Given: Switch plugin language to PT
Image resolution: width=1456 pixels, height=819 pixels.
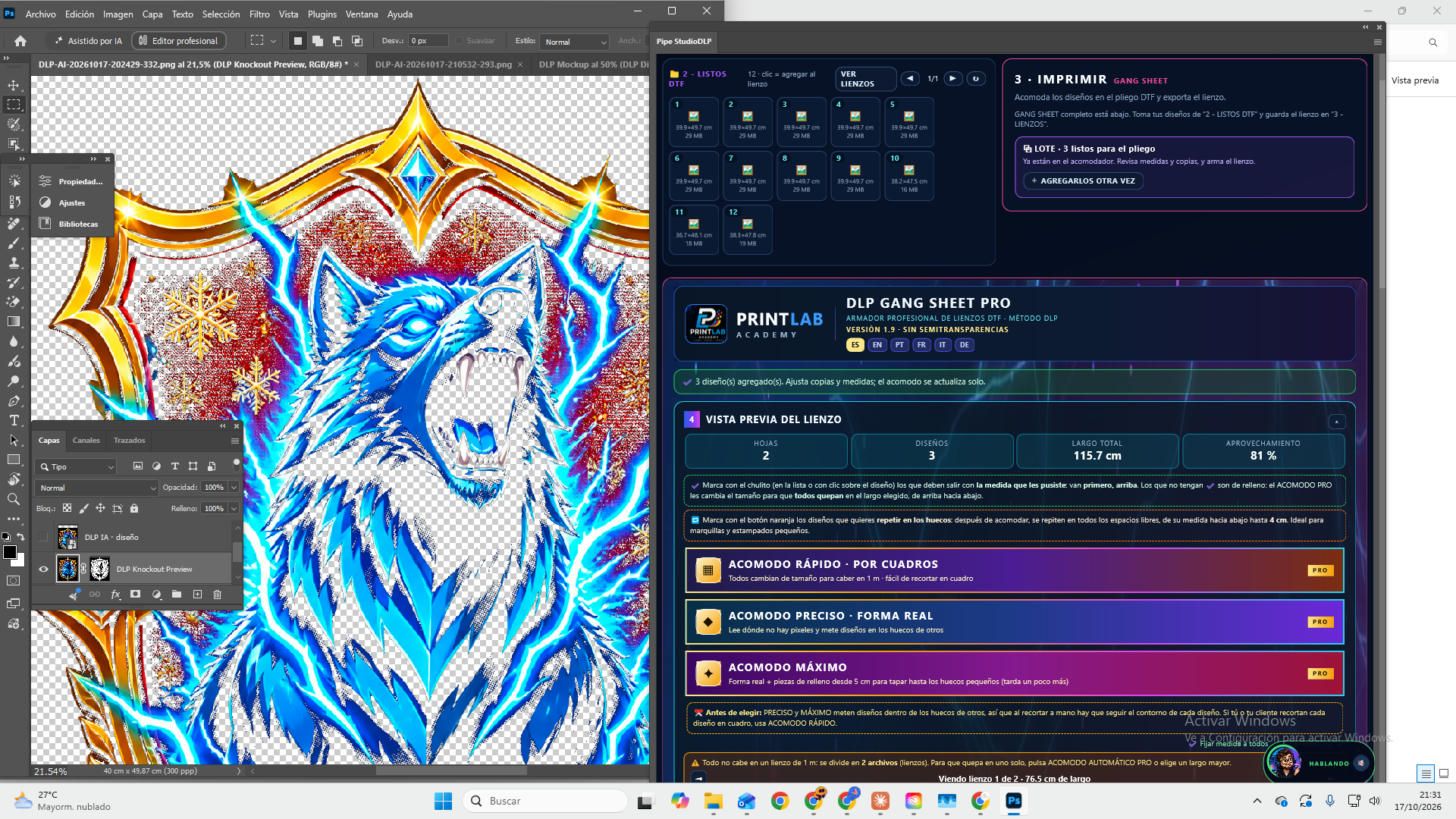Looking at the screenshot, I should [899, 344].
